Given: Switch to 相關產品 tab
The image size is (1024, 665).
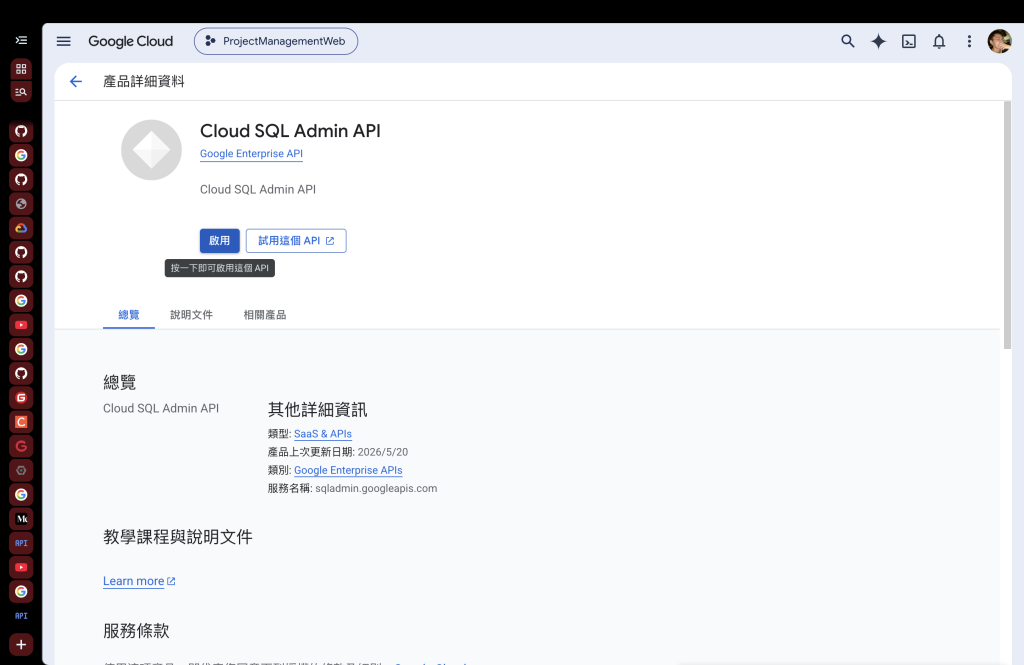Looking at the screenshot, I should pyautogui.click(x=264, y=315).
